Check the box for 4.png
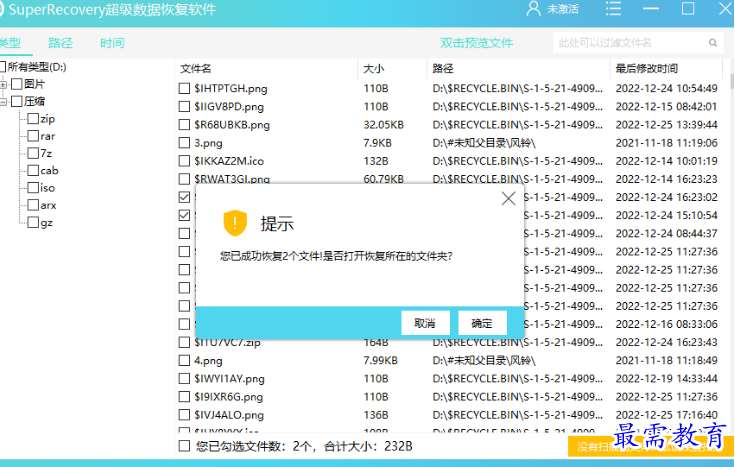The height and width of the screenshot is (467, 735). 184,361
